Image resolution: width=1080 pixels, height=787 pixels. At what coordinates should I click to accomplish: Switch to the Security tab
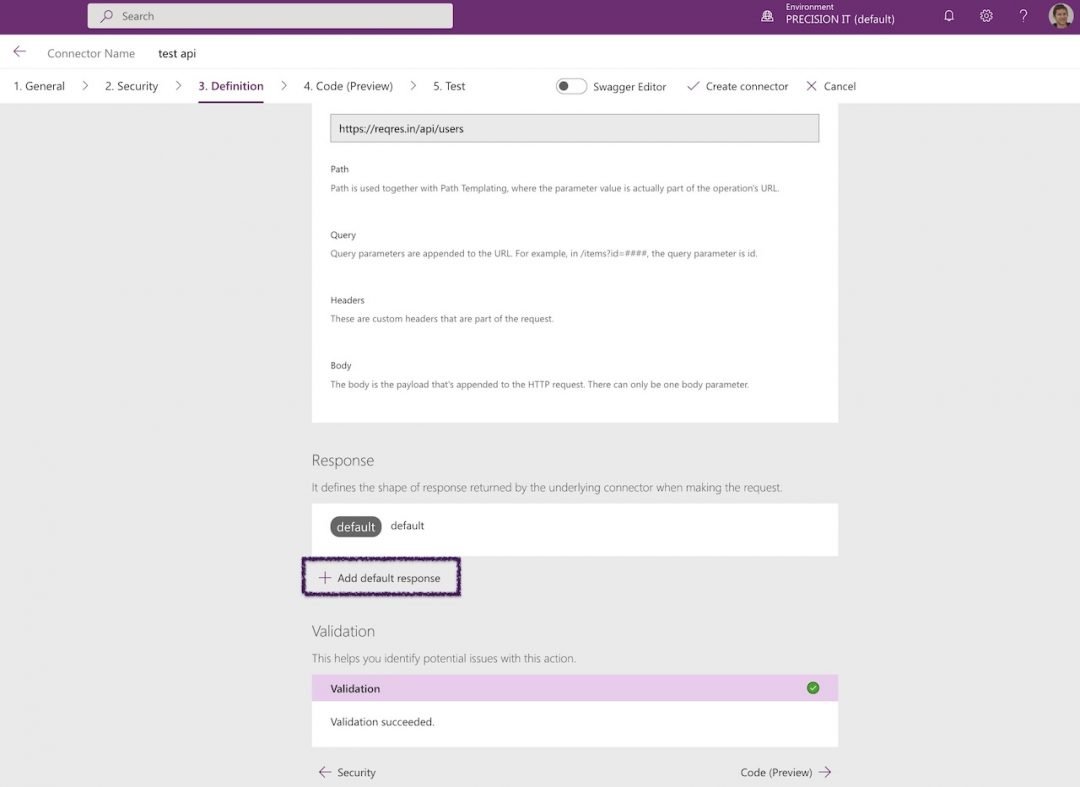[130, 86]
